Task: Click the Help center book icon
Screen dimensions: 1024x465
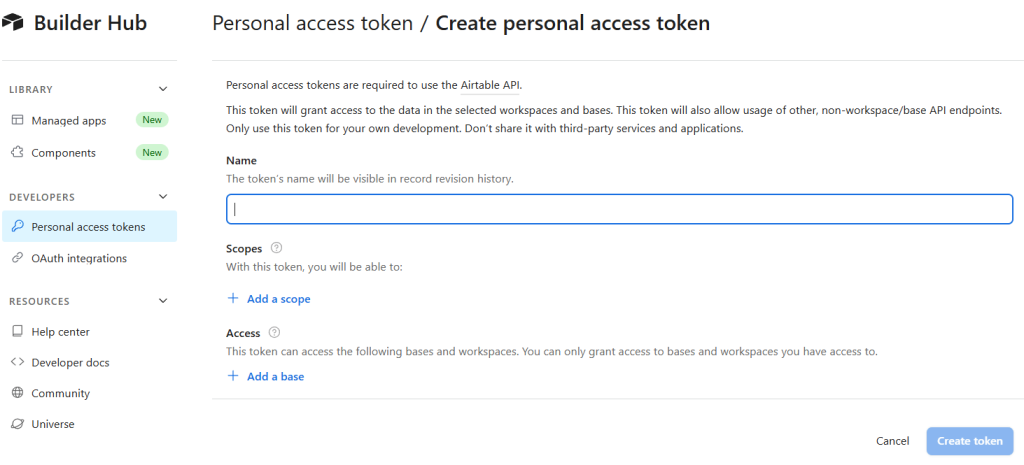Action: [x=18, y=331]
